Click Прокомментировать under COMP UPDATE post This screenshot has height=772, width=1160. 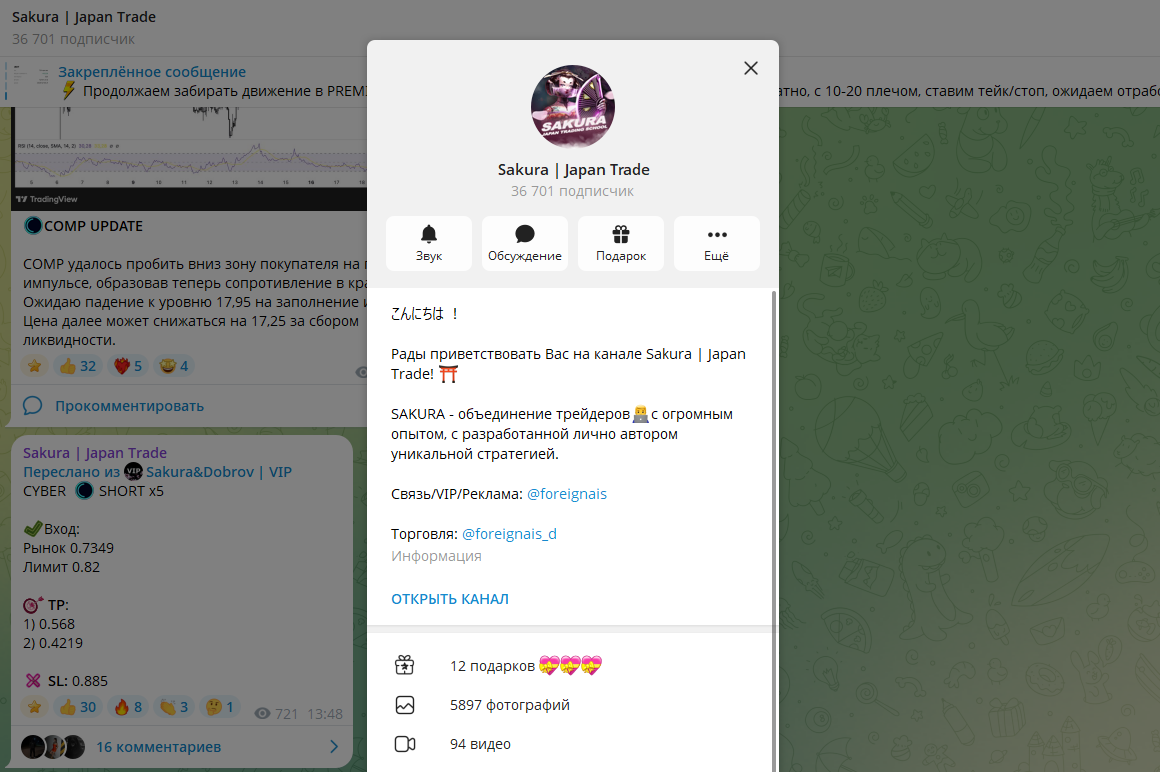(129, 406)
